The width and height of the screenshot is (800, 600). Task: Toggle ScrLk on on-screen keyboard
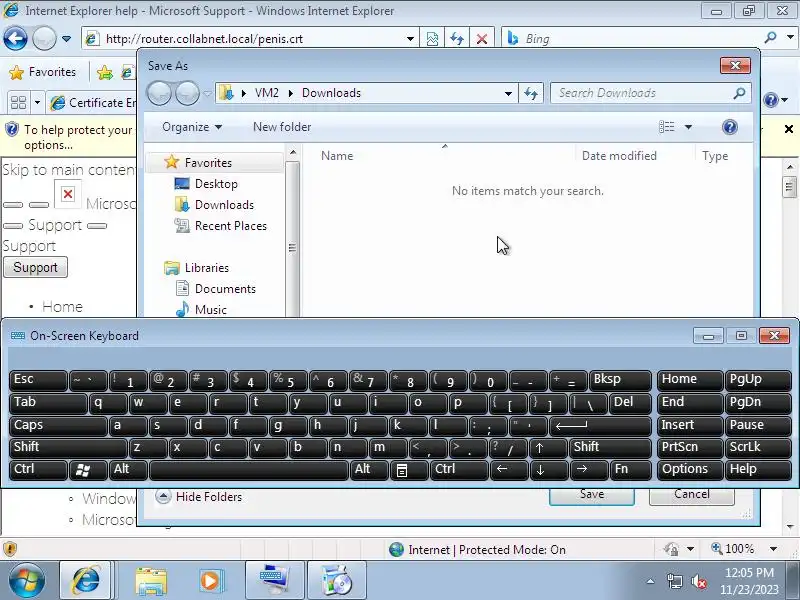758,447
